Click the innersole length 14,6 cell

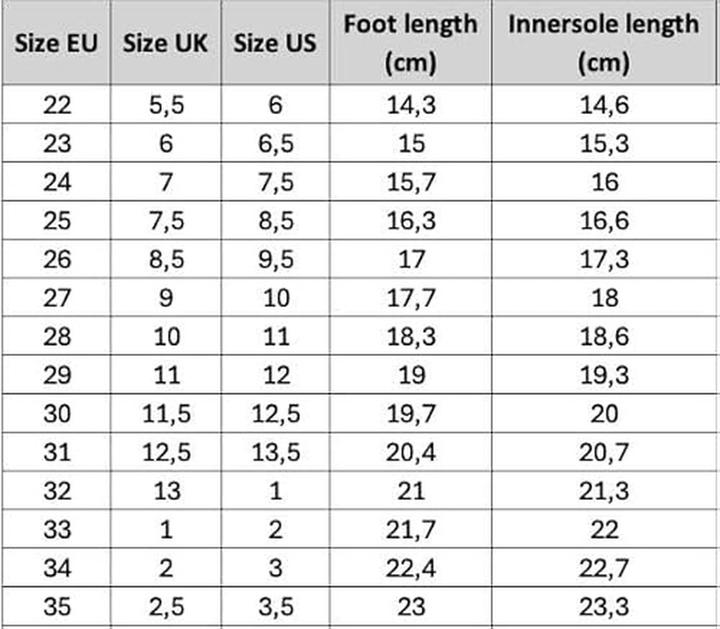coord(604,105)
